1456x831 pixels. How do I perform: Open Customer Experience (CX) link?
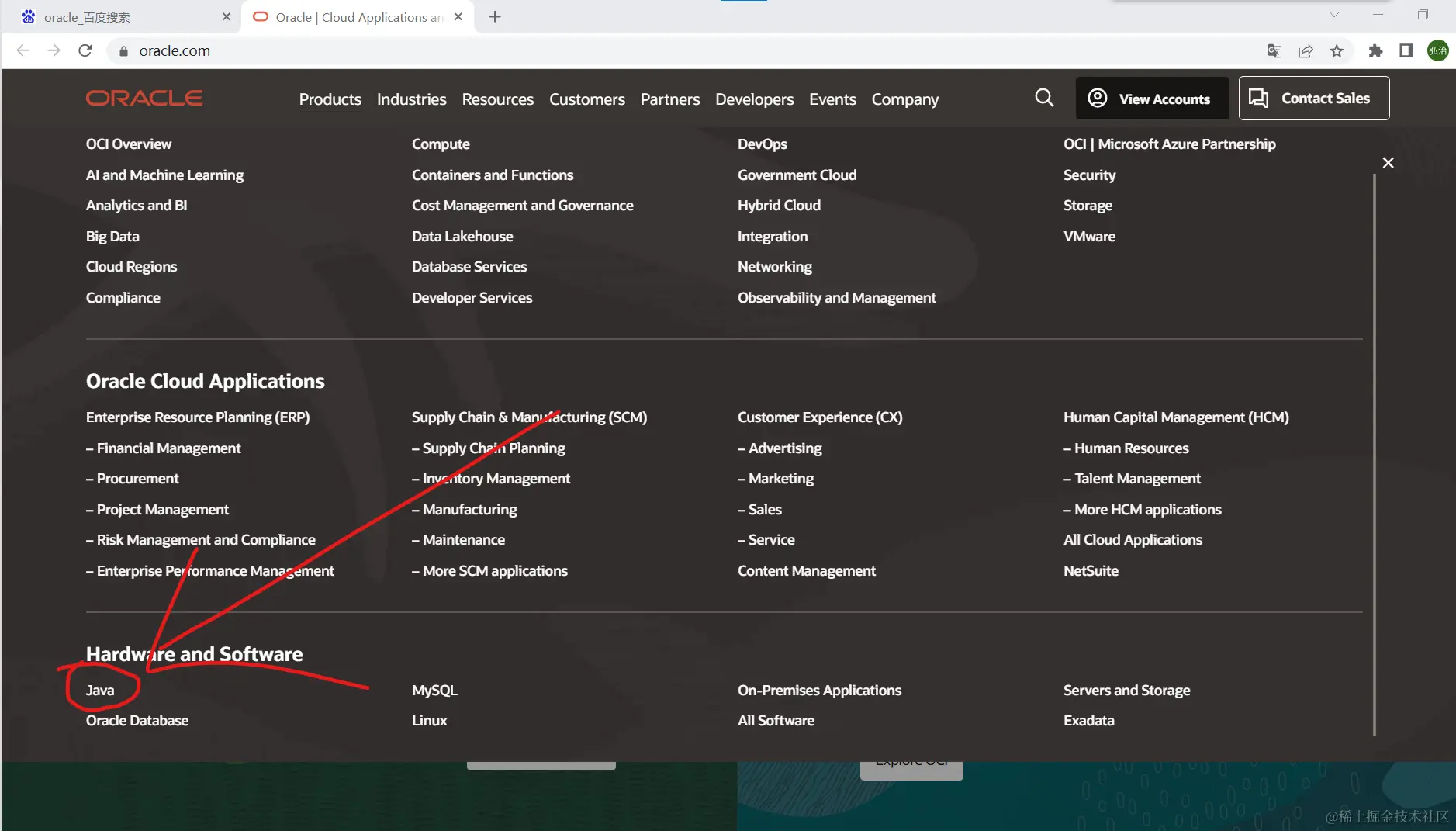point(820,417)
